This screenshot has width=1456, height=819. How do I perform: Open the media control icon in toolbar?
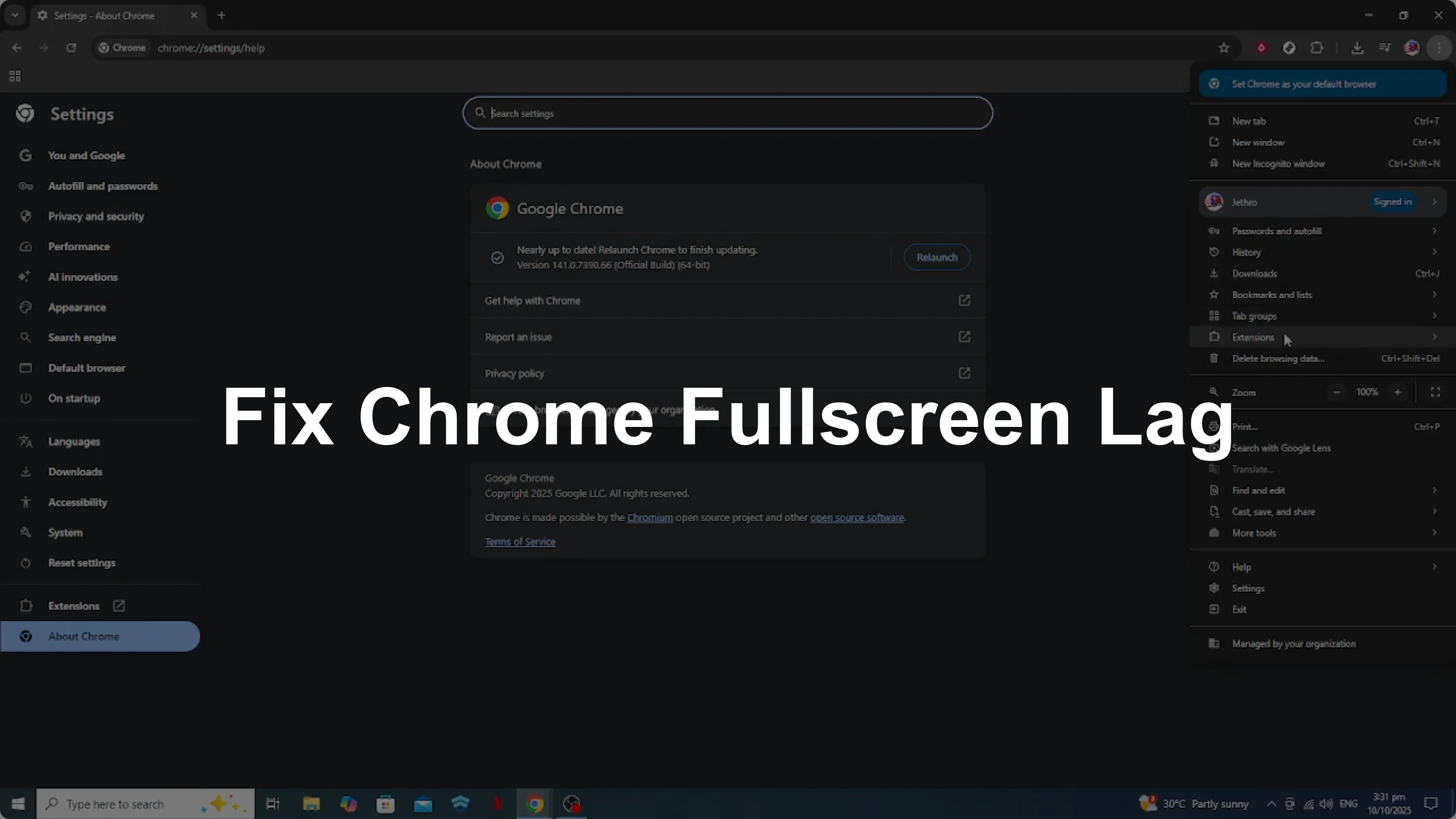pos(1384,48)
